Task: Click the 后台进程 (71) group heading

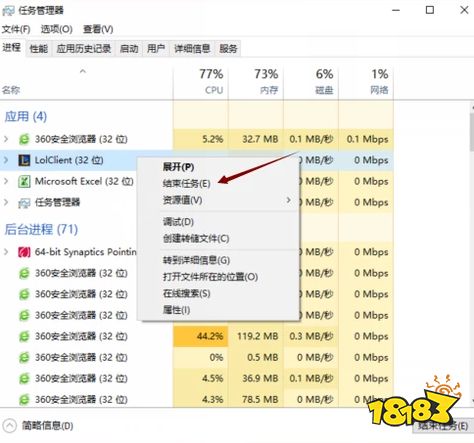Action: [41, 229]
